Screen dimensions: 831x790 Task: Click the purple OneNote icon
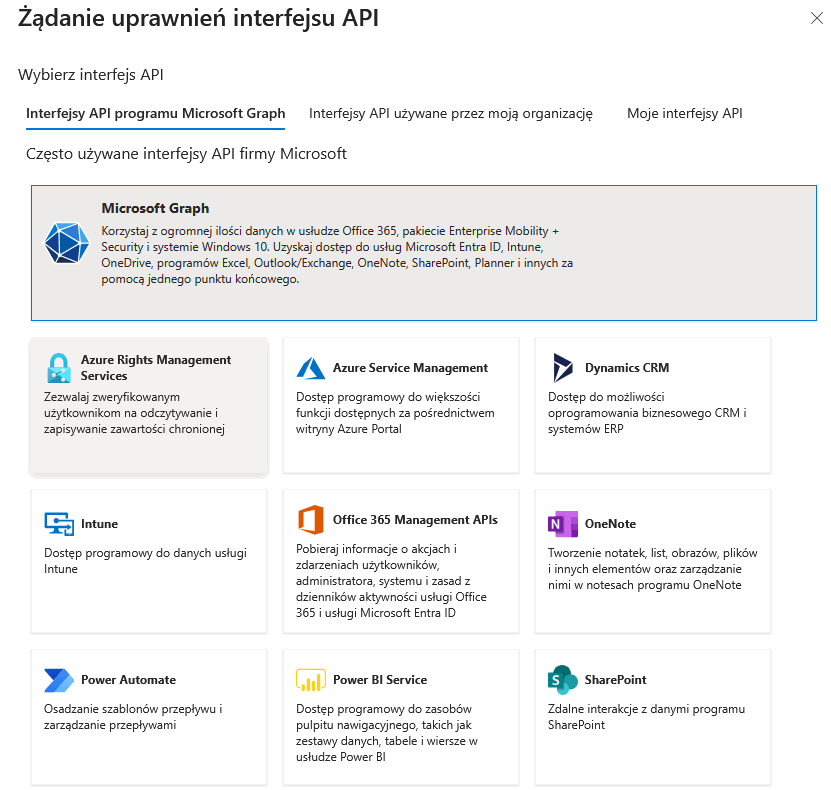point(563,524)
